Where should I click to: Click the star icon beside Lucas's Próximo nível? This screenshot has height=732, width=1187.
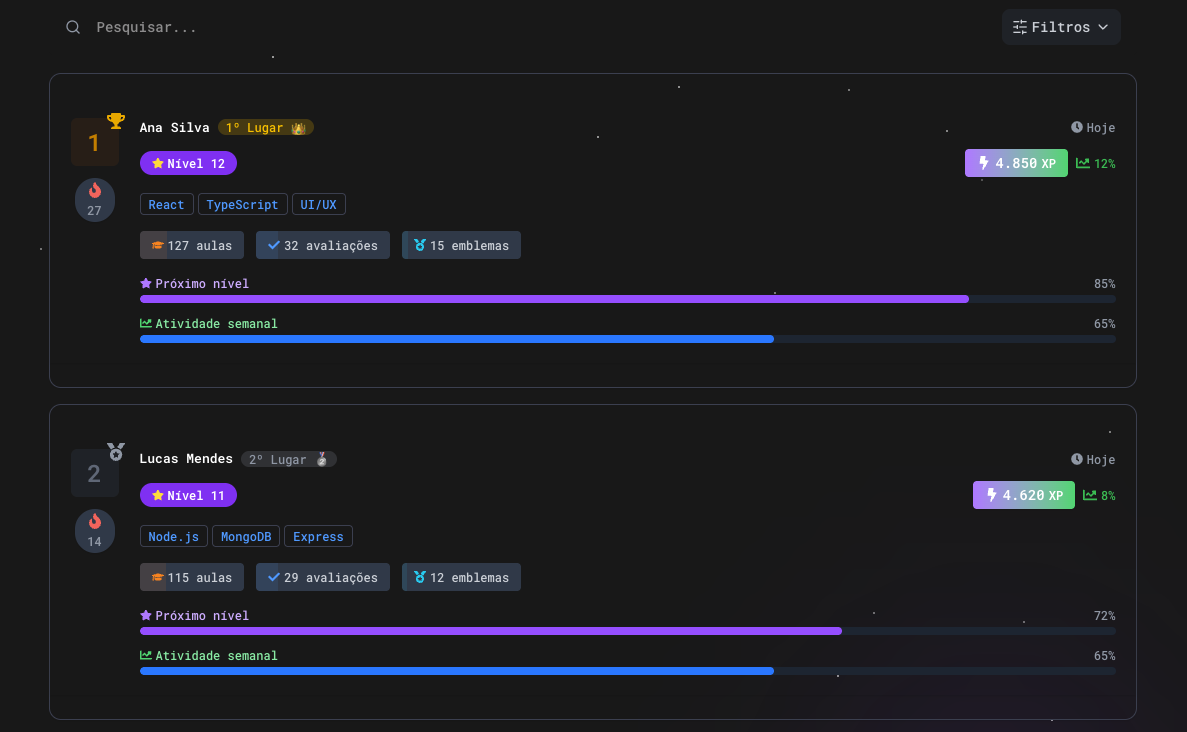pos(146,615)
